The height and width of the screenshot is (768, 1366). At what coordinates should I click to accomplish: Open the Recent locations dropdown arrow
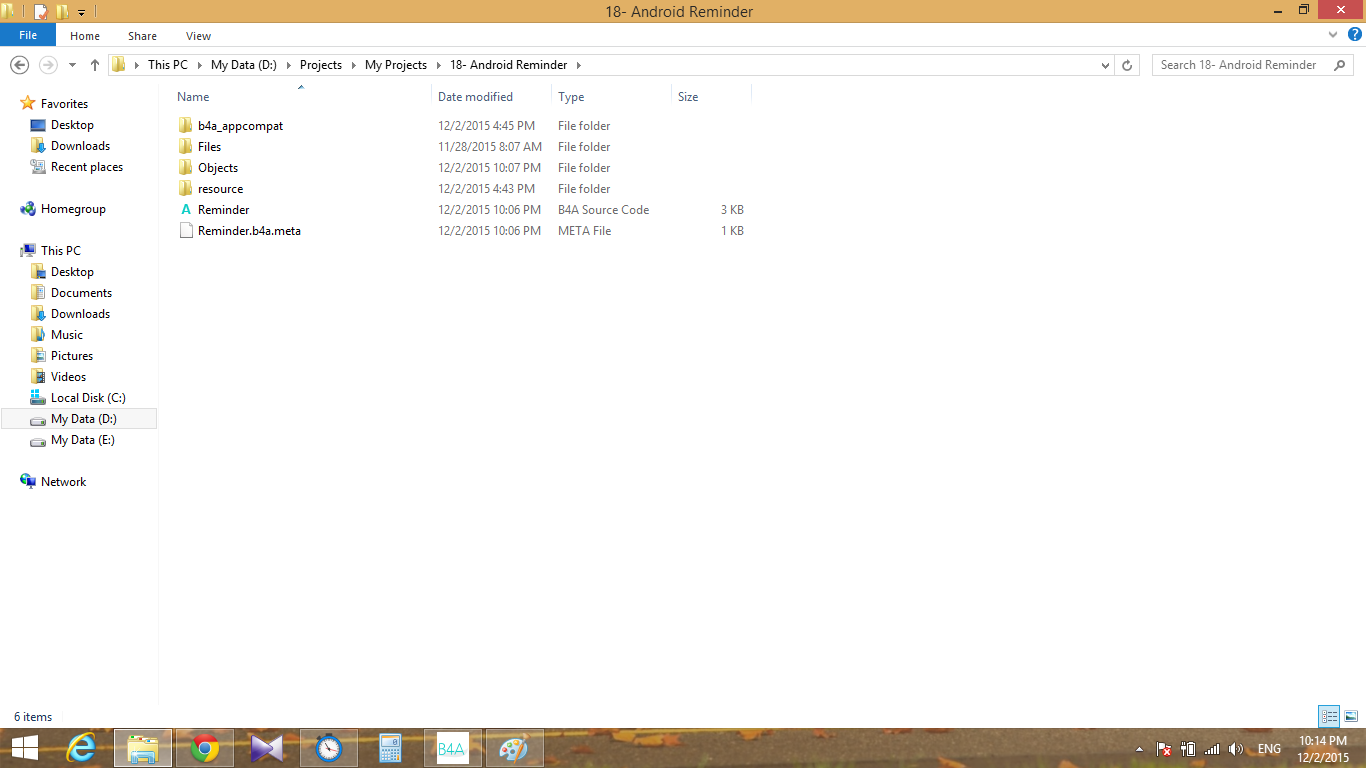point(72,65)
